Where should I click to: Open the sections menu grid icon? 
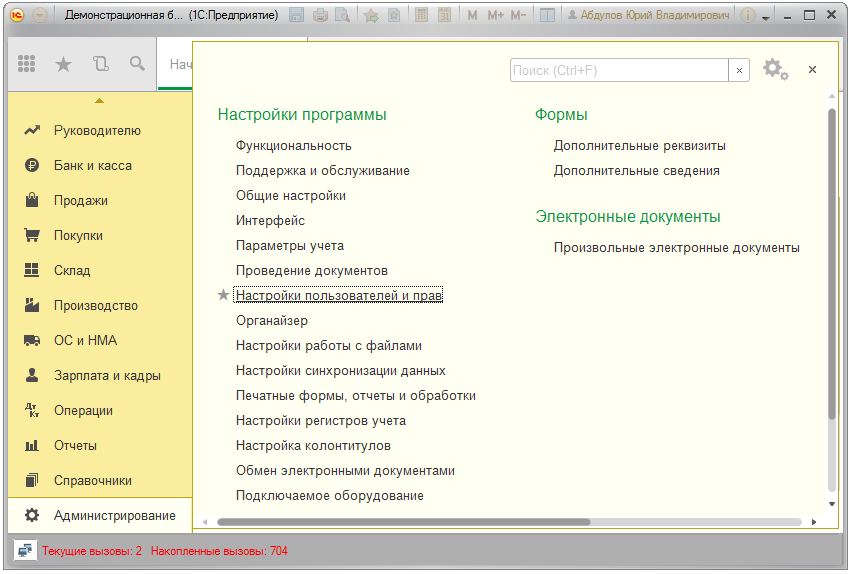point(27,64)
